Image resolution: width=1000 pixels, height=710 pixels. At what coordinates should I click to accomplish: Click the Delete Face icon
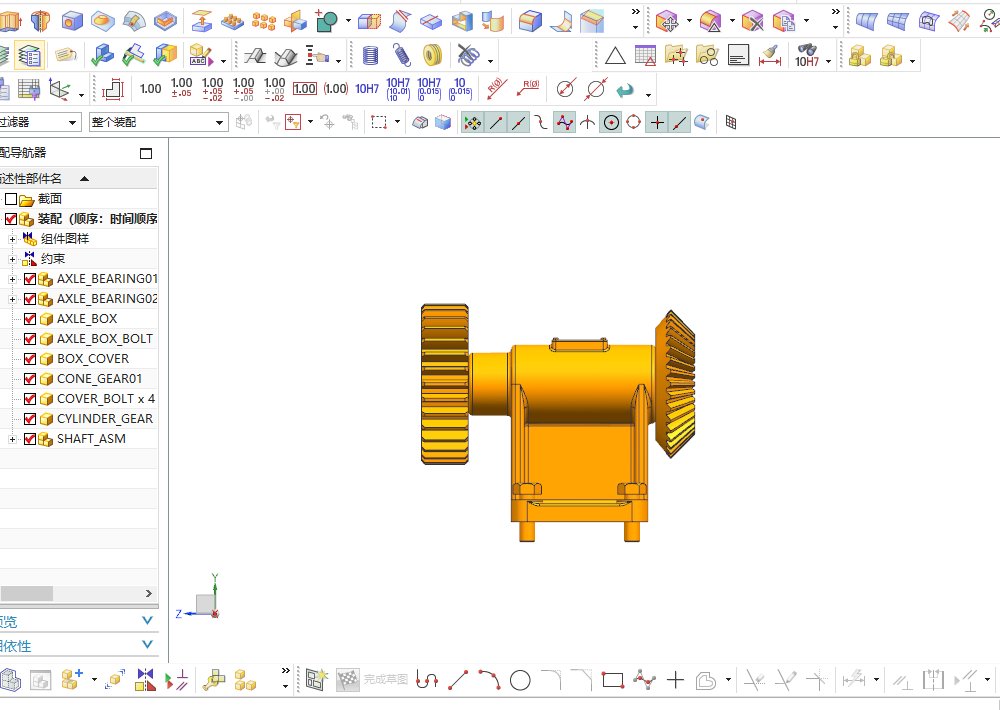tap(752, 21)
